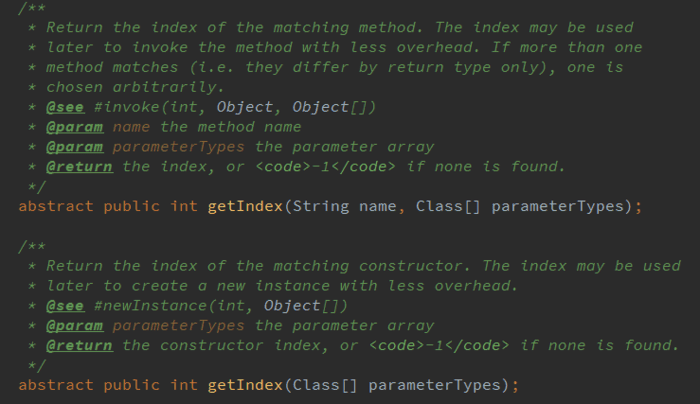The width and height of the screenshot is (700, 404).
Task: Click the doc parameter 'name' after the first @param
Action: tap(131, 127)
